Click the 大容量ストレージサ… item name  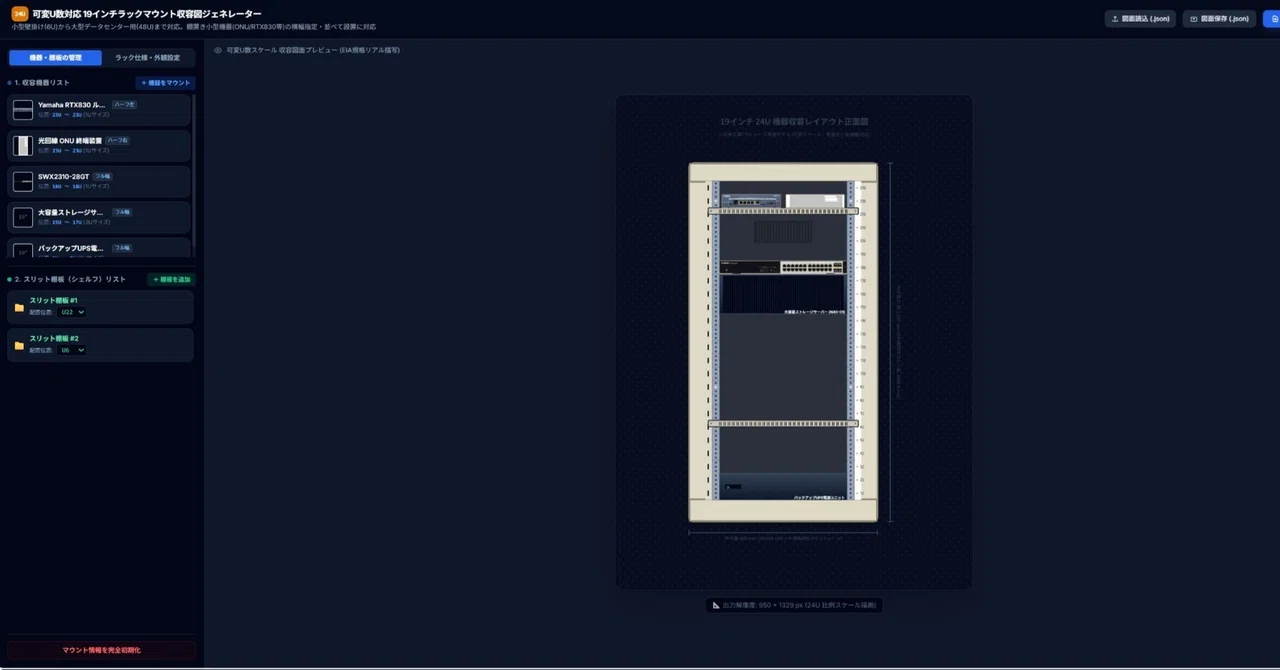tap(71, 212)
